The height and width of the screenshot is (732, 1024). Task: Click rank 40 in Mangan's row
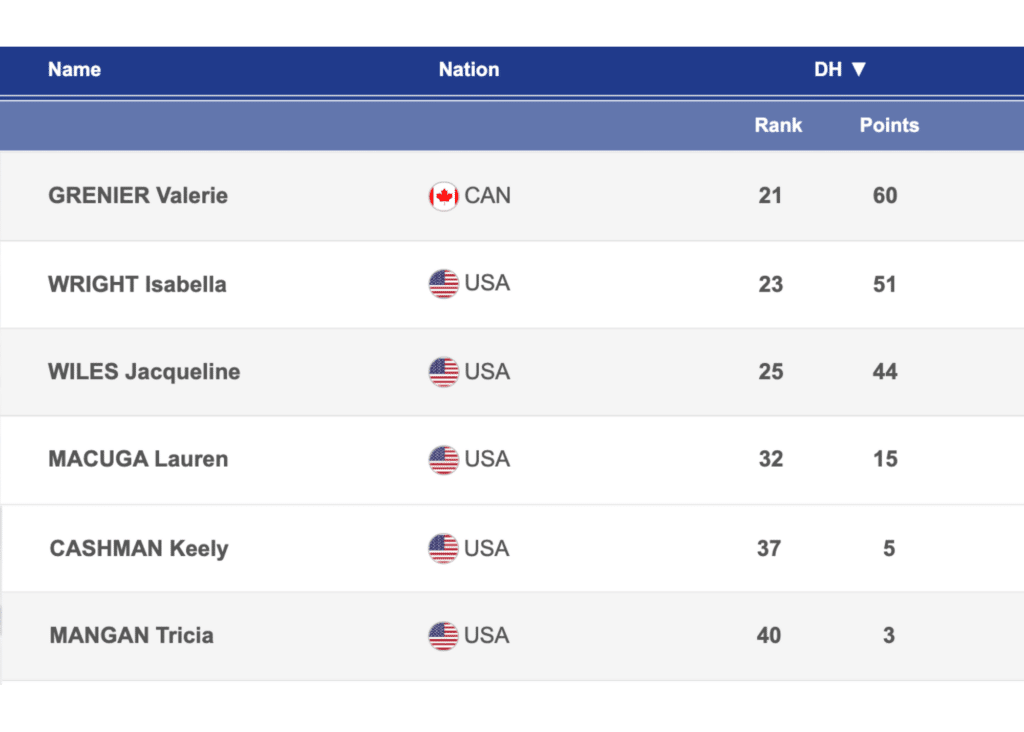pos(769,636)
